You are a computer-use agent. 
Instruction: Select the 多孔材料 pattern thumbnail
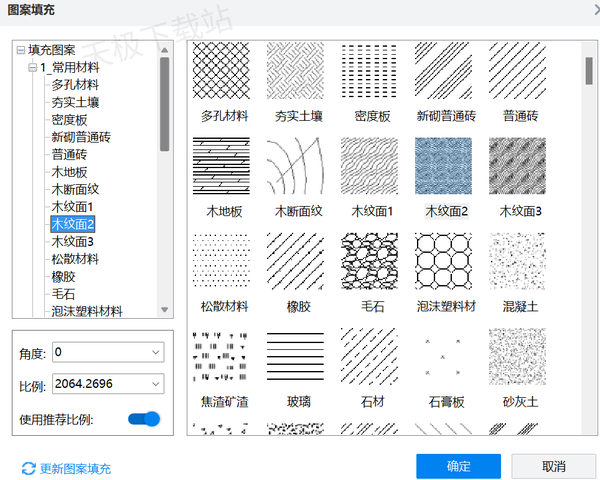(x=221, y=71)
